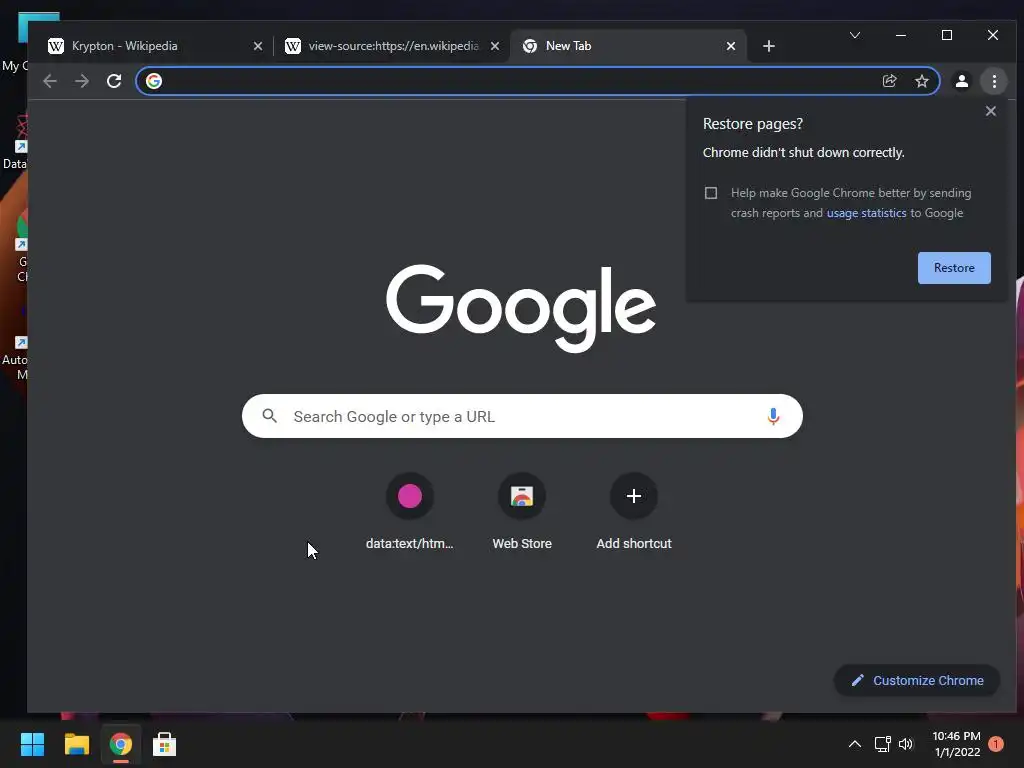Close the Krypton - Wikipedia tab
The height and width of the screenshot is (768, 1024).
257,46
